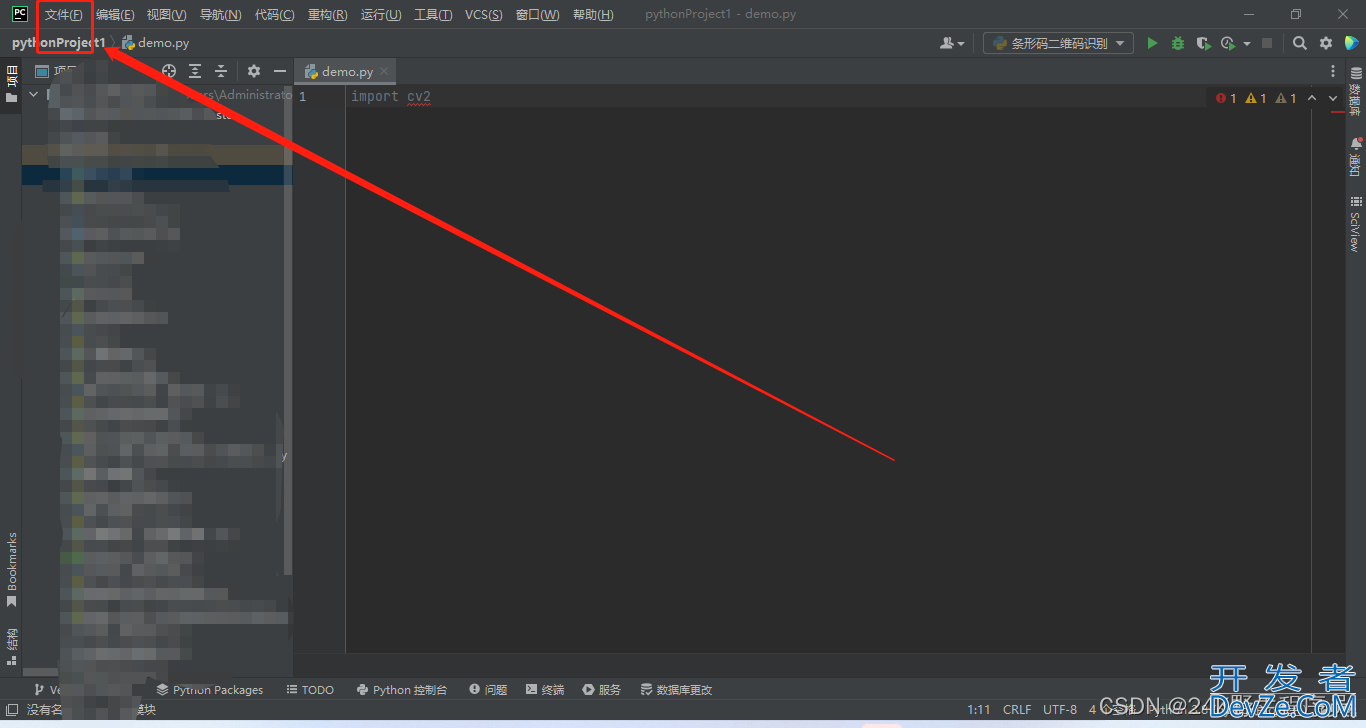
Task: Click demo.py breadcrumb in navigation bar
Action: point(156,43)
